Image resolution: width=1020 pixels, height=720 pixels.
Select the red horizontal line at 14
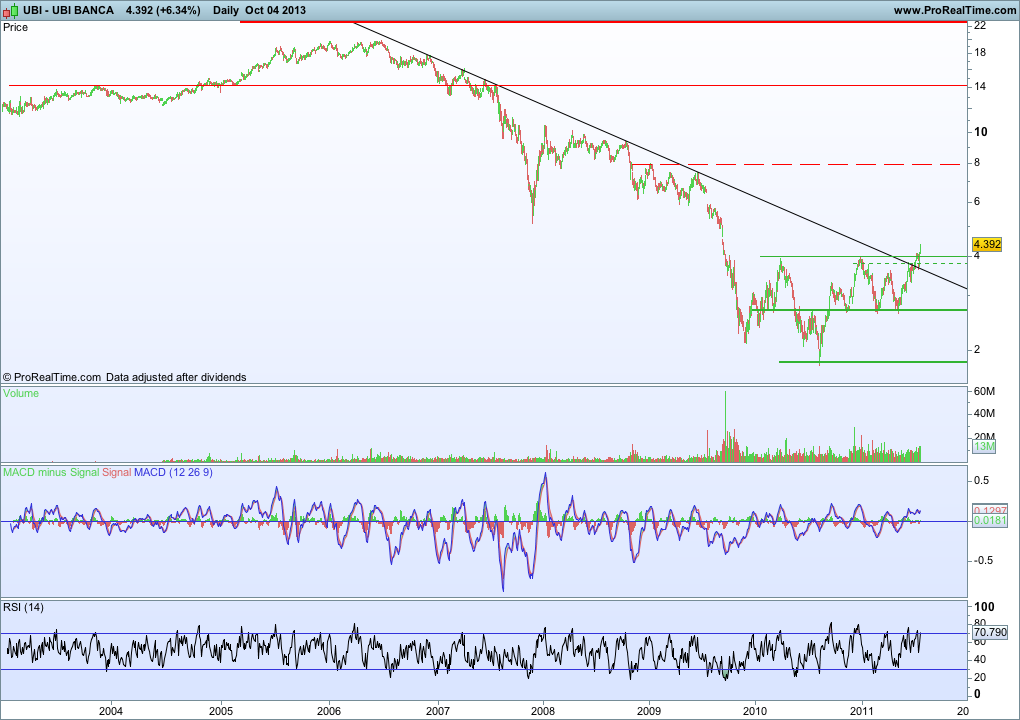click(x=488, y=85)
